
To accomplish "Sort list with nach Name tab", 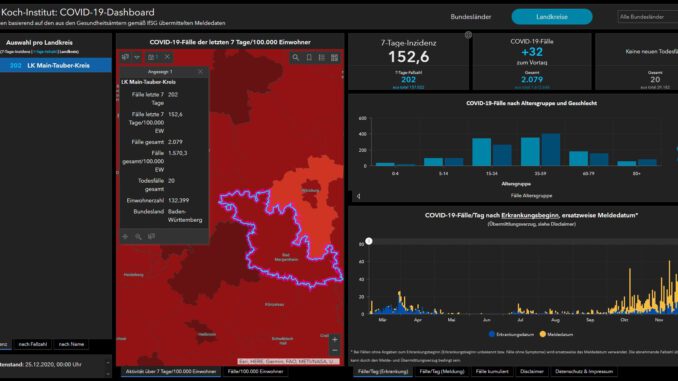I will click(x=71, y=344).
